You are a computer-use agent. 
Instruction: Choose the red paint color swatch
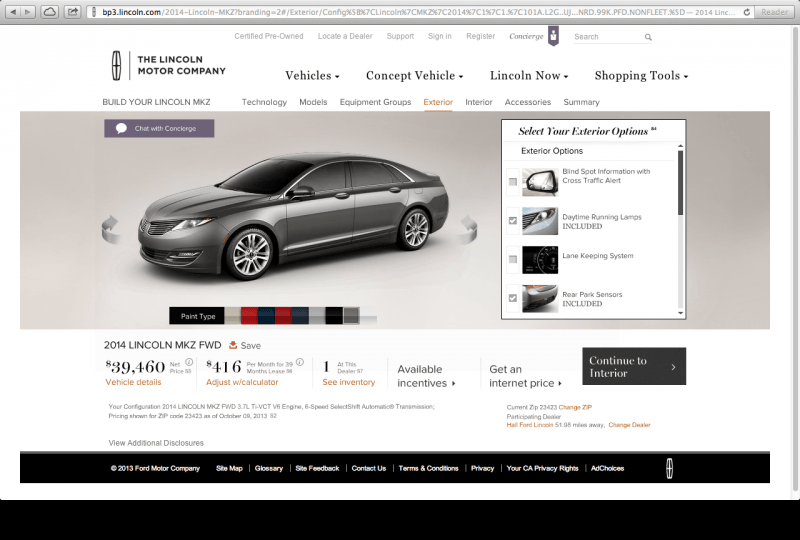pyautogui.click(x=250, y=316)
